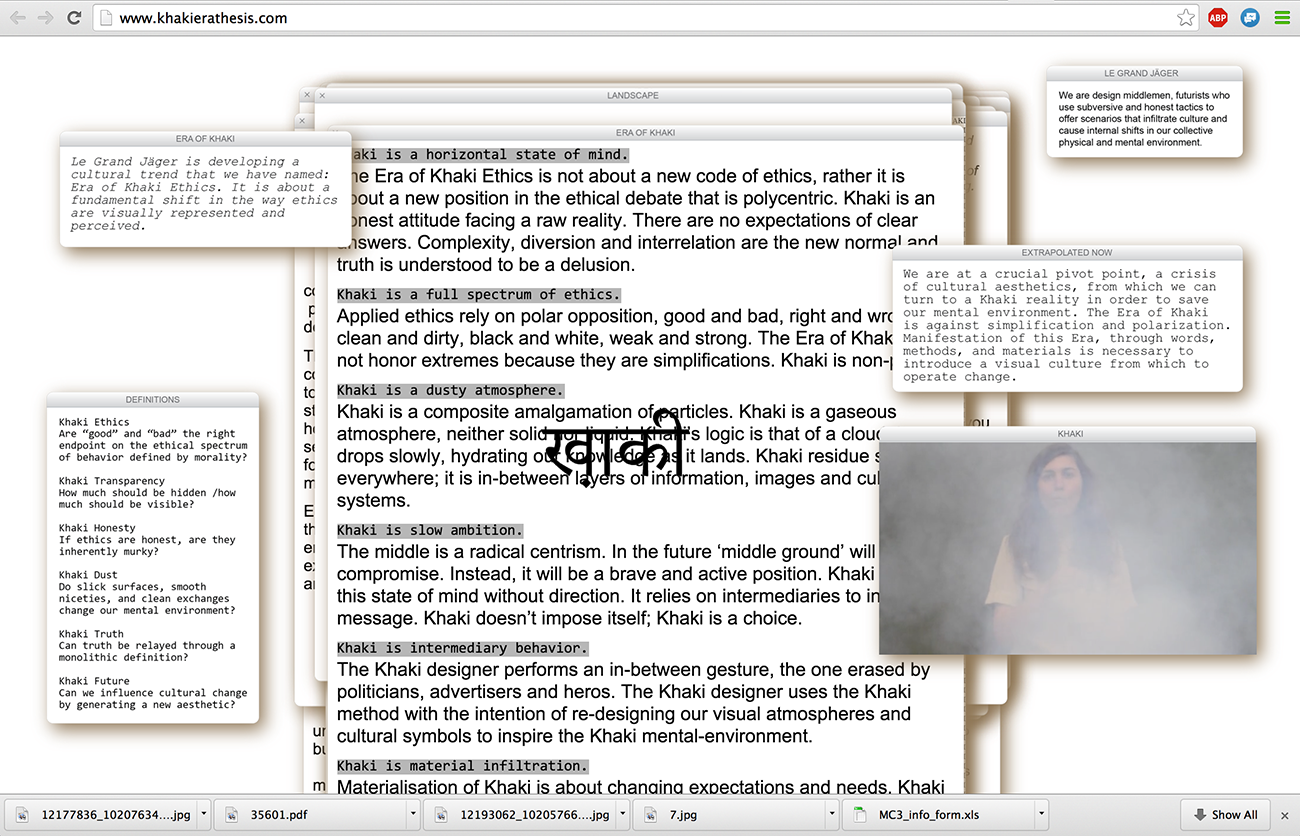Open the downloaded MC3_info_form.xls file
Screen dimensions: 1300x836
click(938, 815)
